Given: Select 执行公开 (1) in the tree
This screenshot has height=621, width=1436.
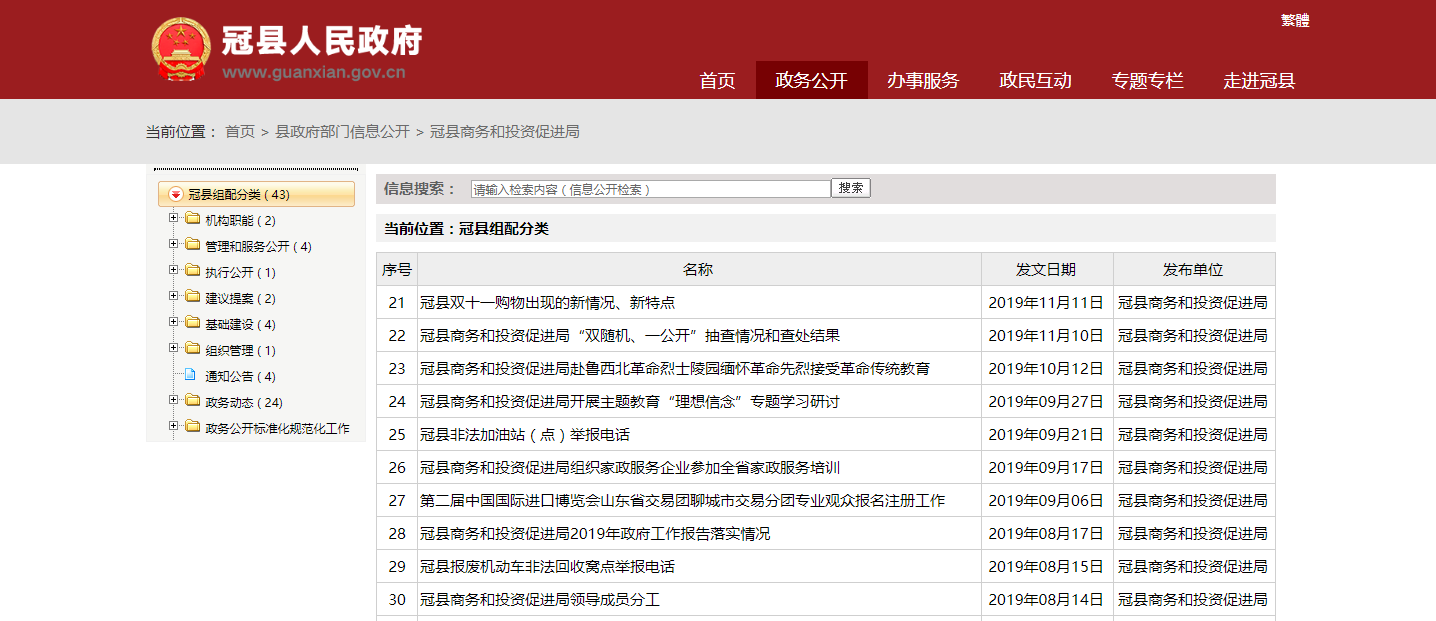Looking at the screenshot, I should point(240,272).
